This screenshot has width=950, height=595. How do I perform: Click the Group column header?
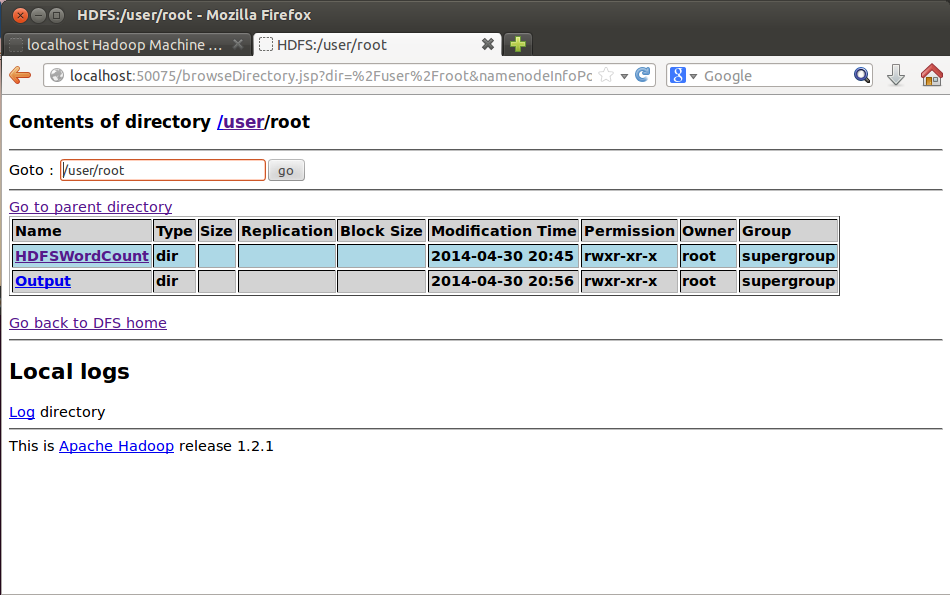[x=788, y=231]
